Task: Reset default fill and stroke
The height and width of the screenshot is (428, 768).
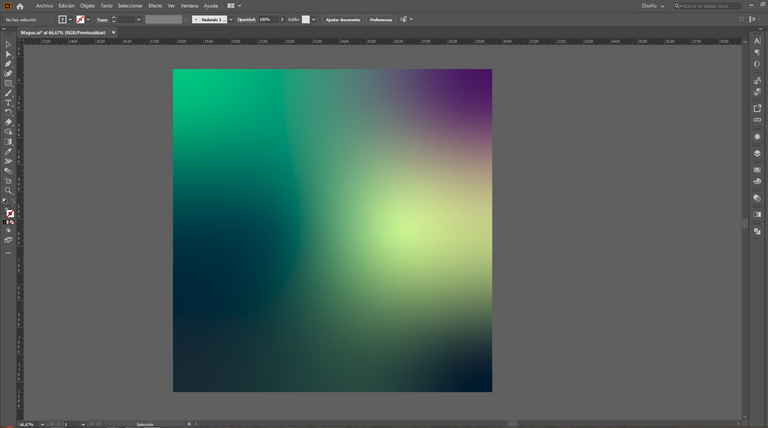Action: (x=5, y=201)
